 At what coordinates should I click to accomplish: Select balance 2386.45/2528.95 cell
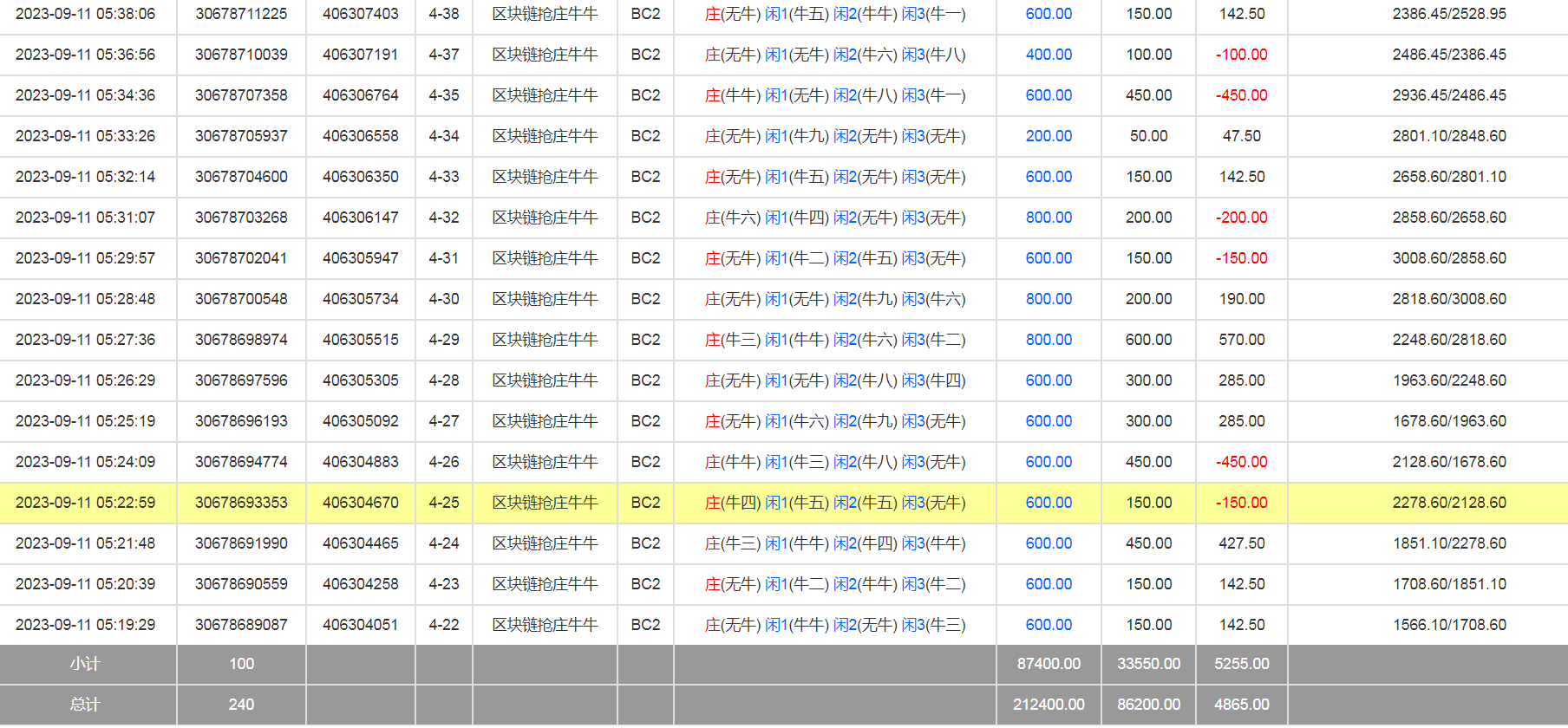pos(1448,14)
